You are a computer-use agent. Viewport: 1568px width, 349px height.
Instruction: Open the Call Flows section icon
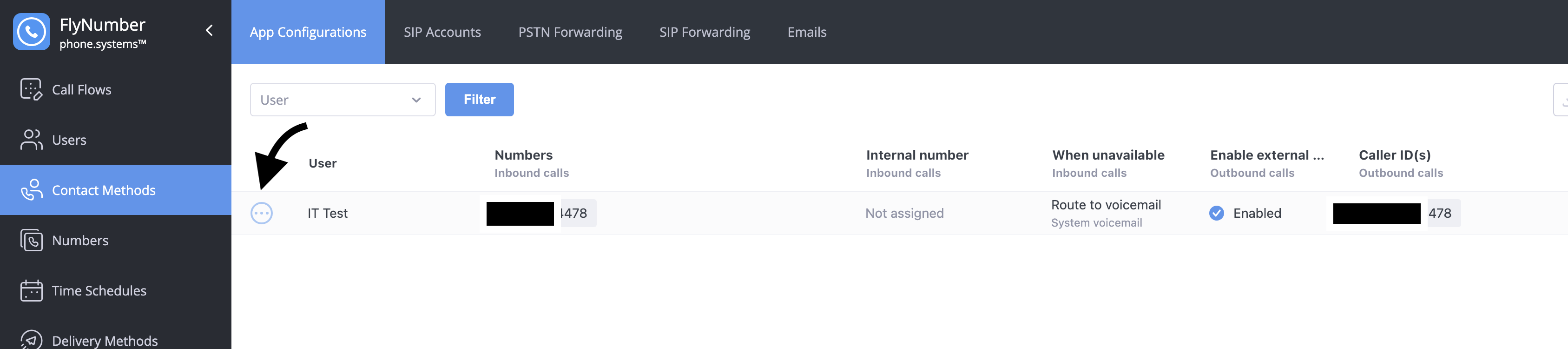31,89
